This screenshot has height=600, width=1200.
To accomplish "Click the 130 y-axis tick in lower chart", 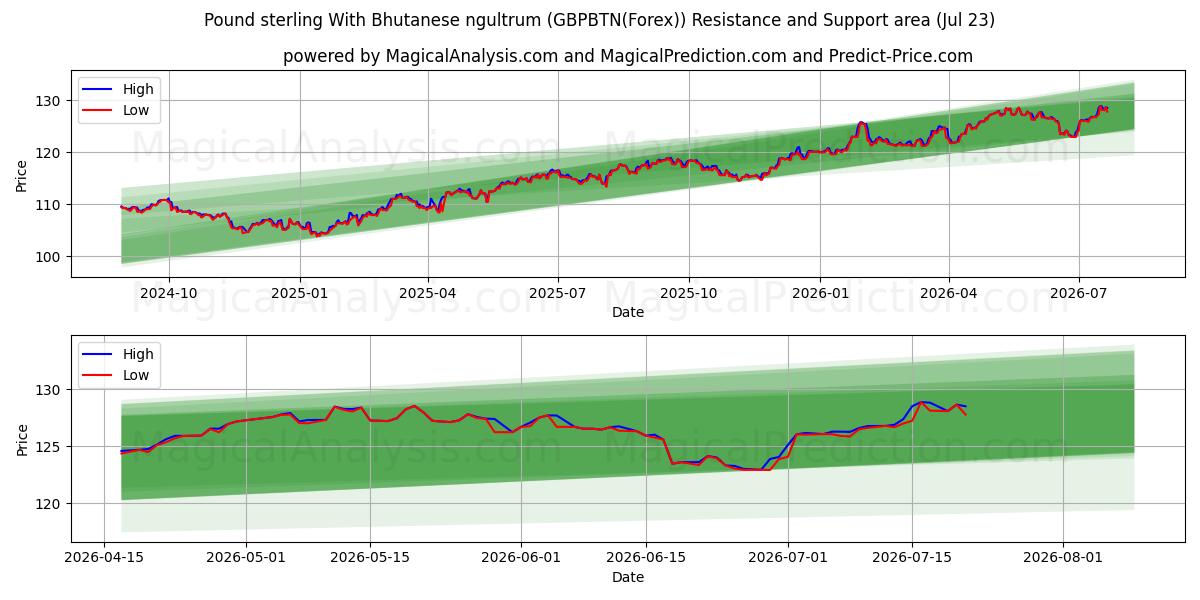I will [x=50, y=390].
